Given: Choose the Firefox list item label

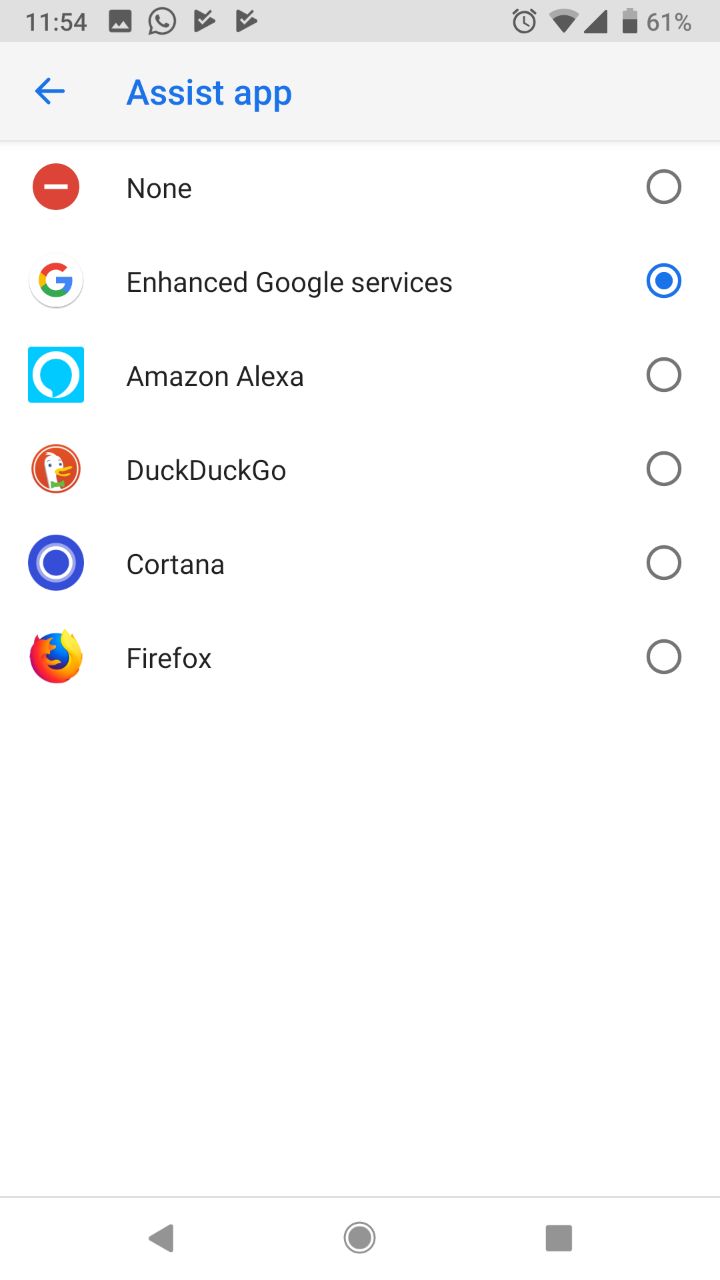Looking at the screenshot, I should [169, 658].
